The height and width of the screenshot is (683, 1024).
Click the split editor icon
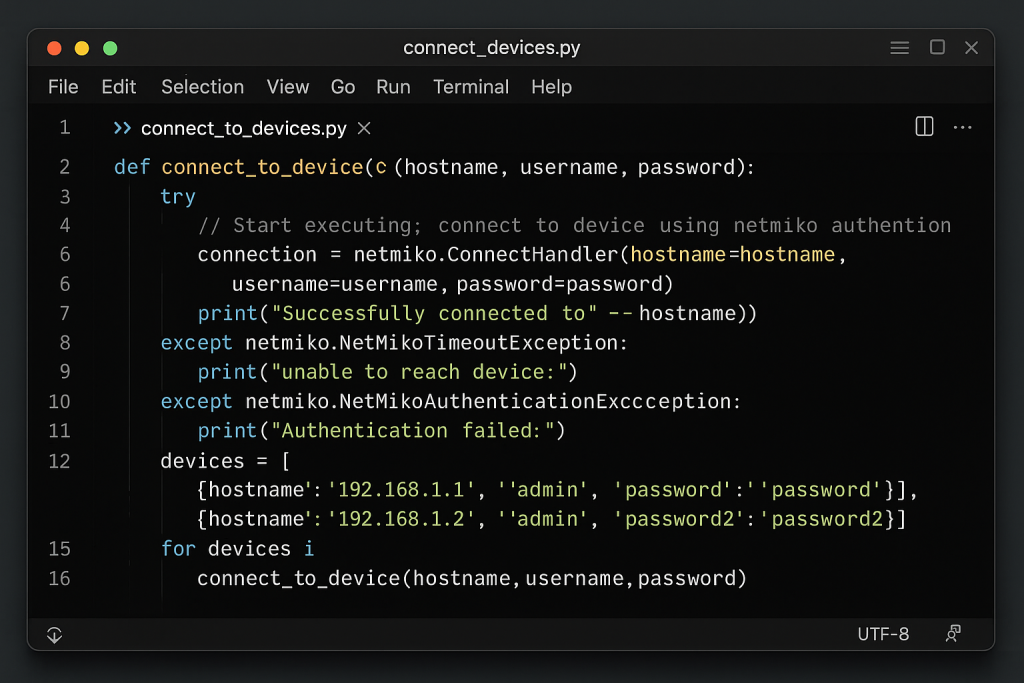point(924,126)
